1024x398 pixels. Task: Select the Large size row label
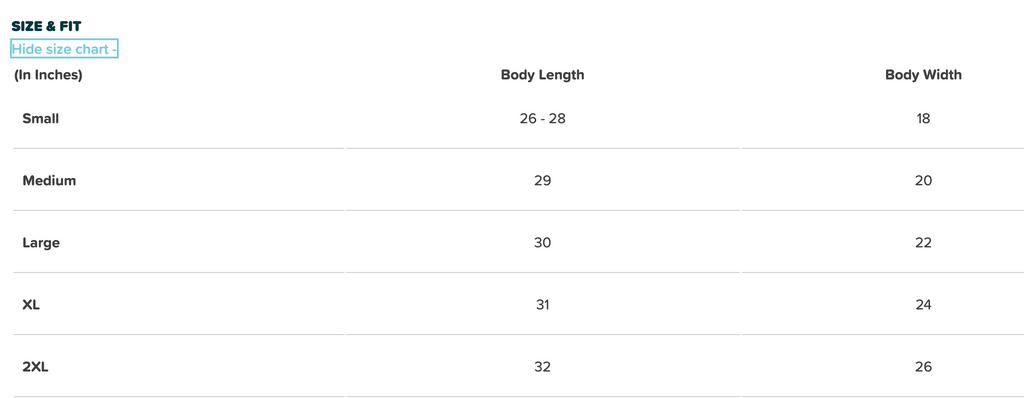point(41,243)
